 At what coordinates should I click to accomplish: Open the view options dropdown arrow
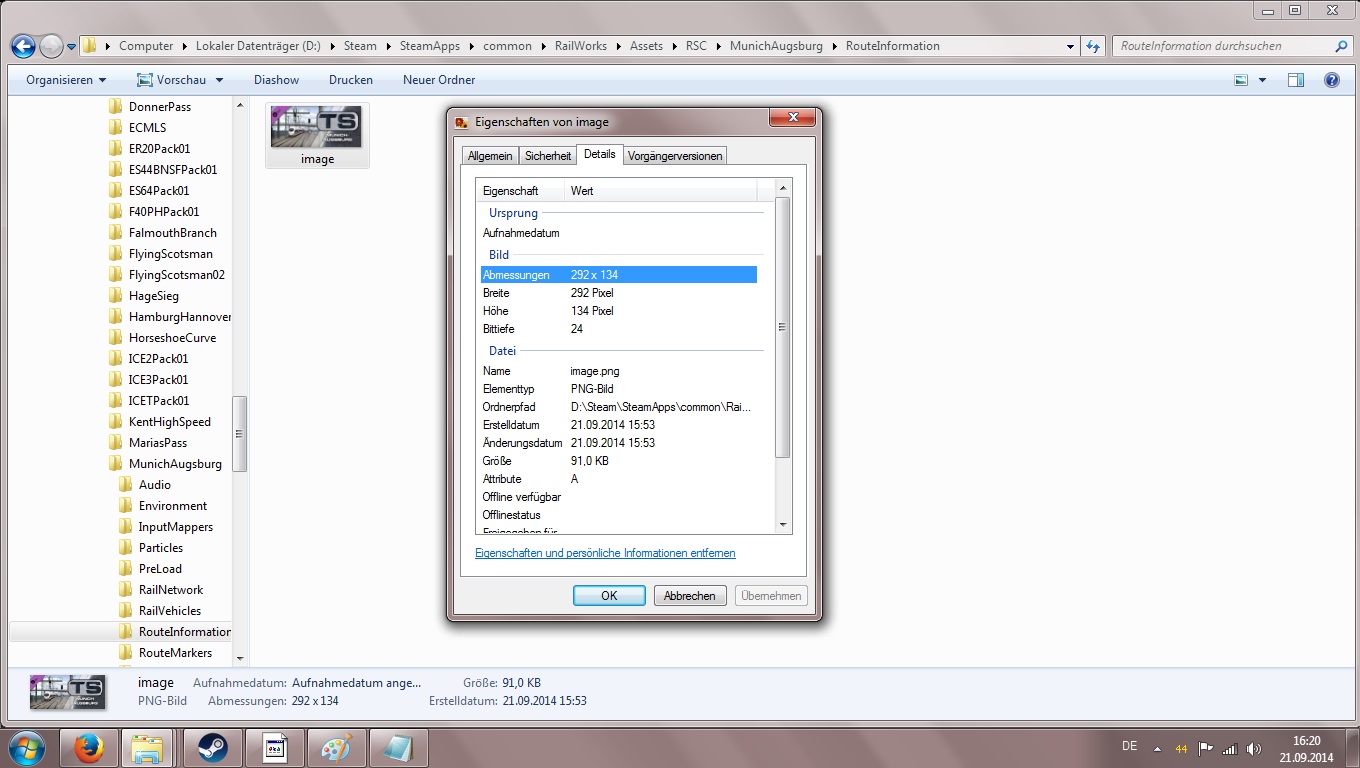1262,80
